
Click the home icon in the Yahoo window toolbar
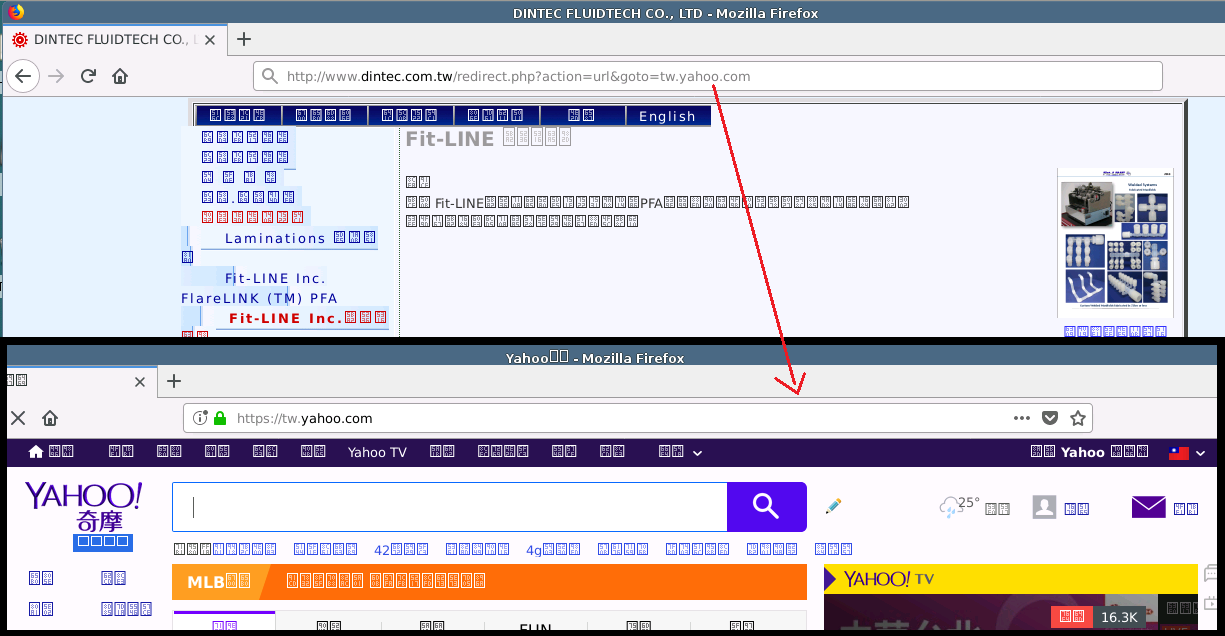[x=50, y=418]
